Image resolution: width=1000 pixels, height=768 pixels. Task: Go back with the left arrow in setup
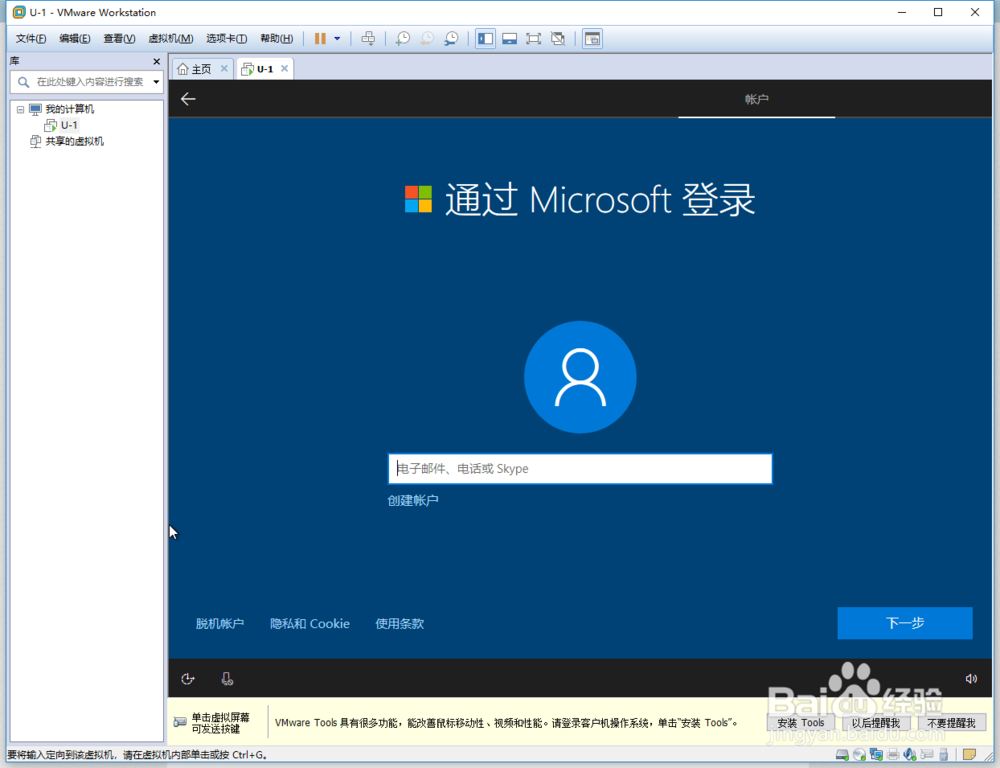[x=188, y=99]
